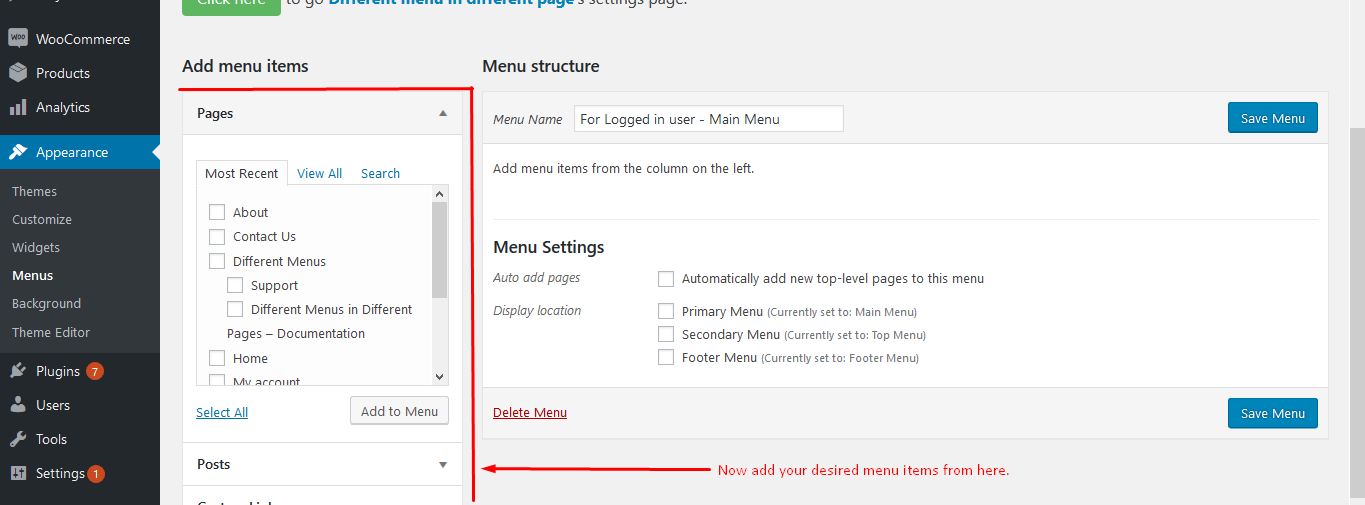
Task: Open WooCommerce admin menu
Action: [80, 39]
